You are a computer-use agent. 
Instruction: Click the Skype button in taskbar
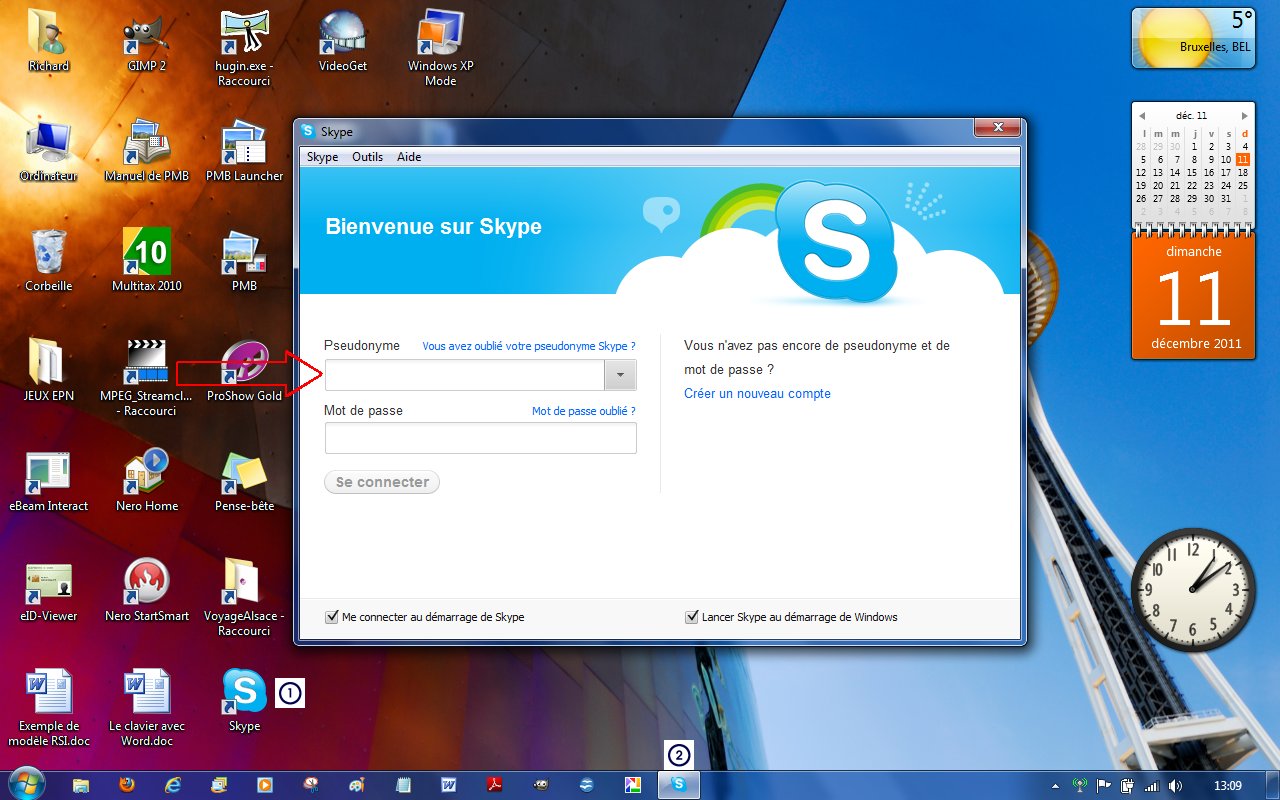coord(679,785)
